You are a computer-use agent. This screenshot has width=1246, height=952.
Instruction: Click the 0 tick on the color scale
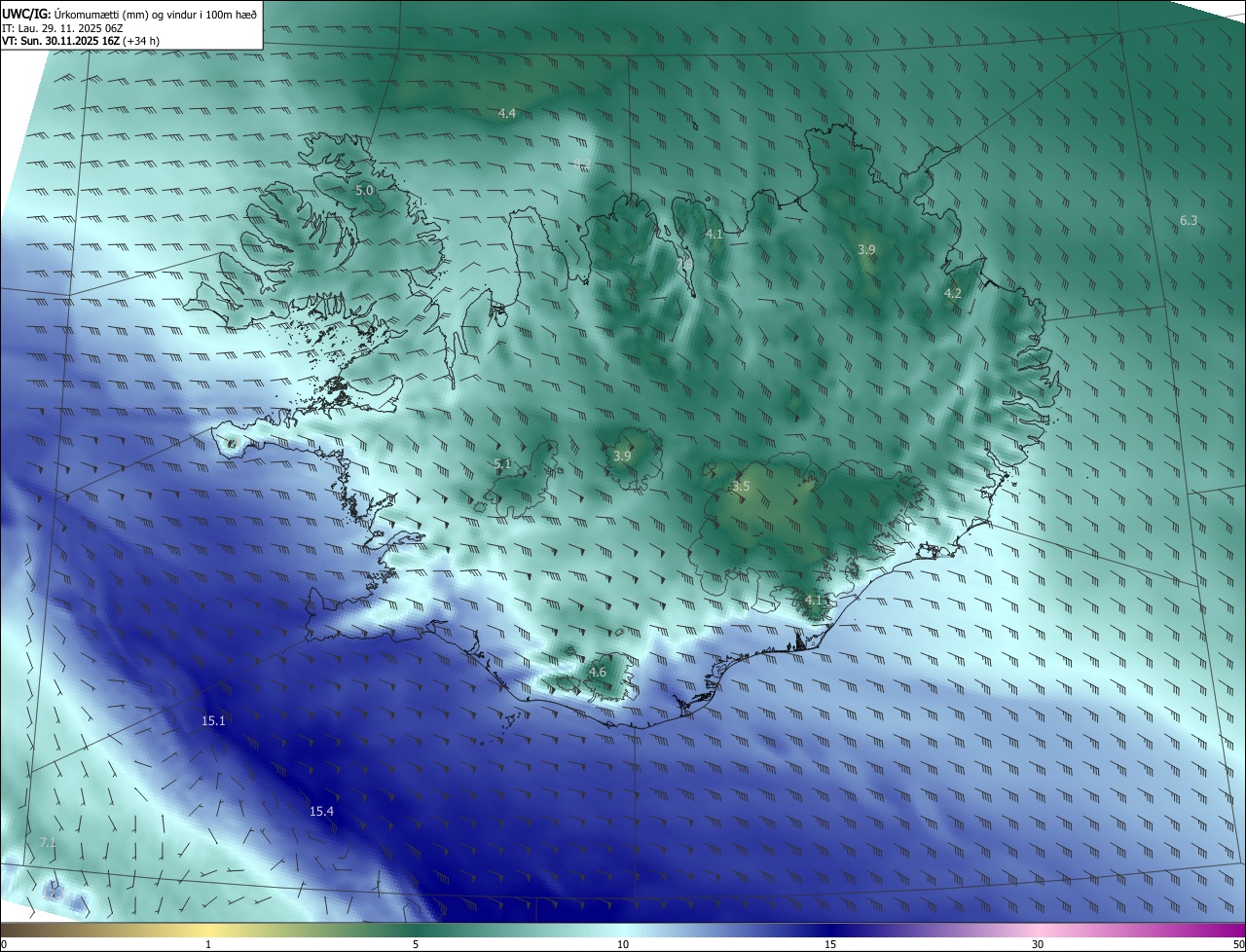click(x=4, y=945)
